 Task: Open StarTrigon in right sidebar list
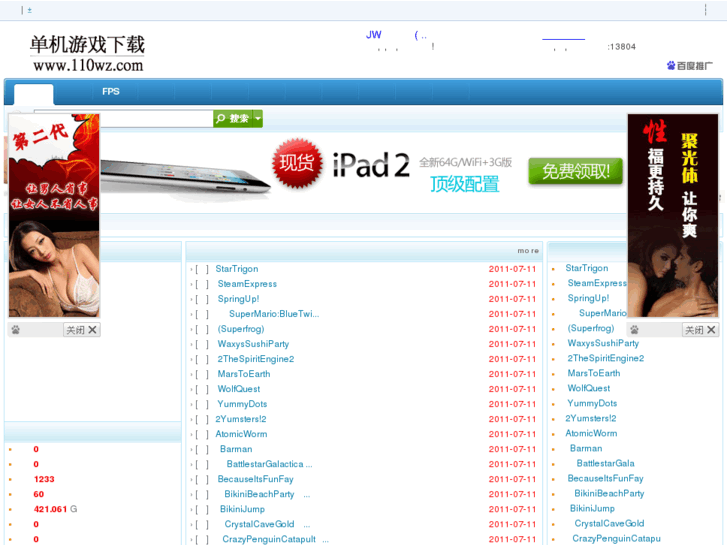click(587, 268)
